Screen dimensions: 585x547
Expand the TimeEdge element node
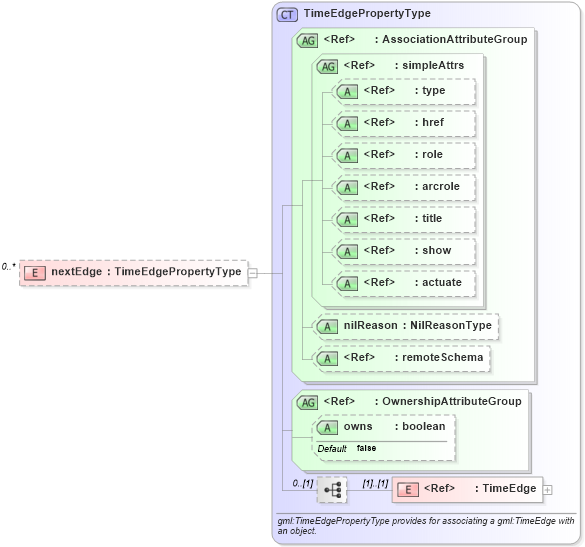click(547, 490)
